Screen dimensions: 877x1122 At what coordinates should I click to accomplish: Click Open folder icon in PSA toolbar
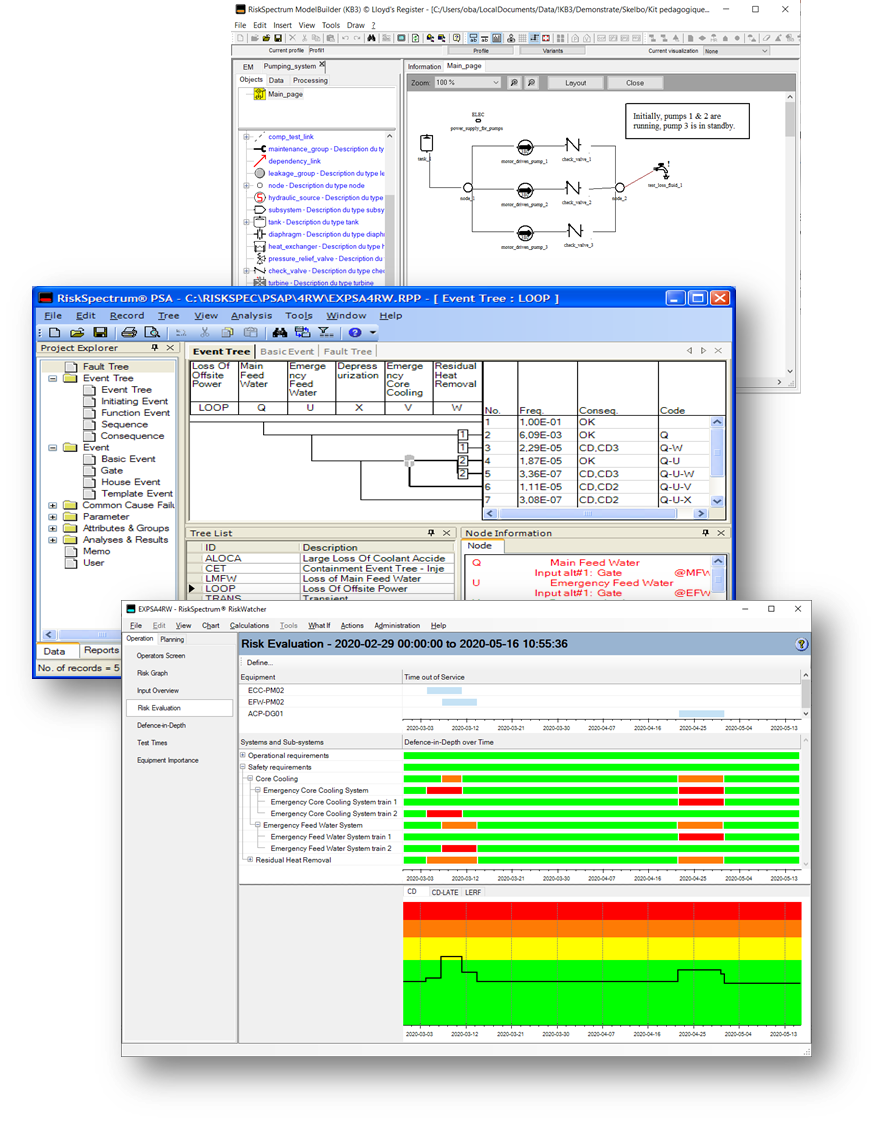pyautogui.click(x=77, y=333)
